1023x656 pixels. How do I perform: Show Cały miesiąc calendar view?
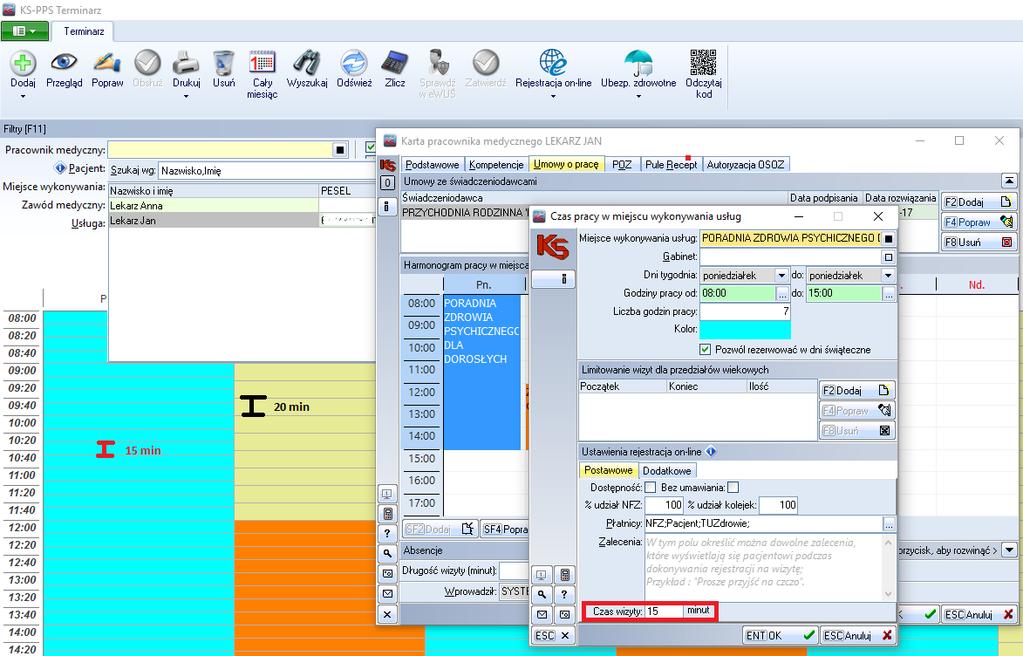[262, 63]
